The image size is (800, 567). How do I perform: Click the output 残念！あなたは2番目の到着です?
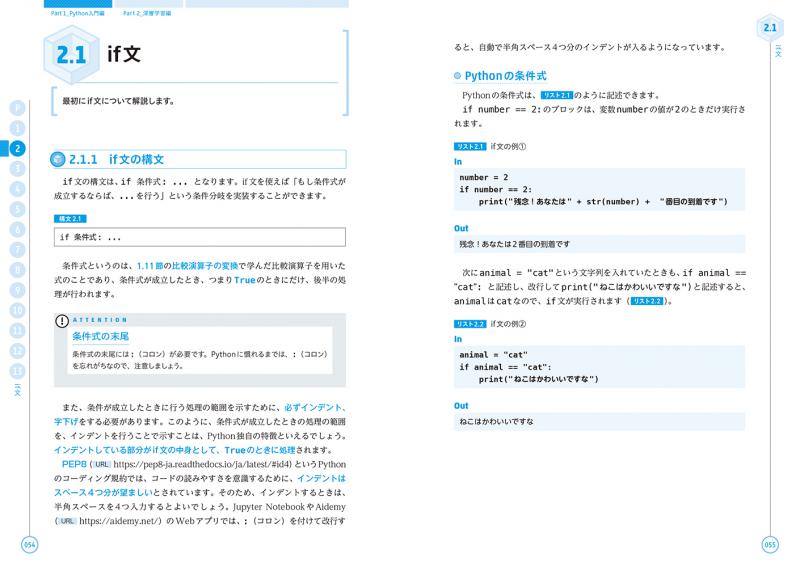coord(514,244)
